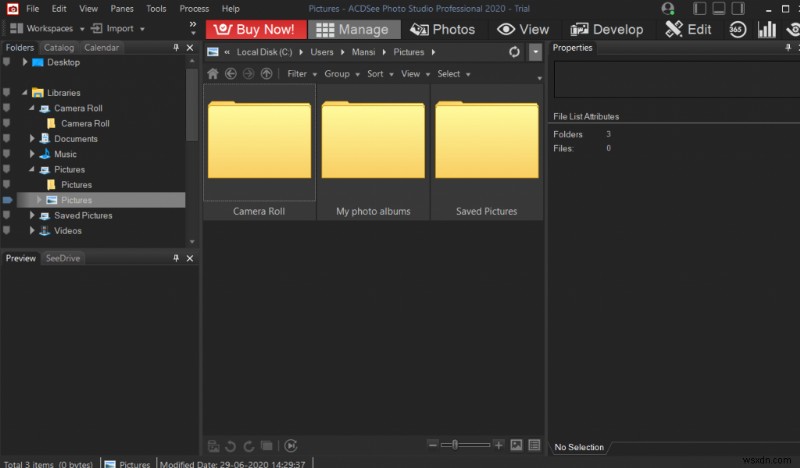Open the File menu
The image size is (800, 468).
(33, 9)
